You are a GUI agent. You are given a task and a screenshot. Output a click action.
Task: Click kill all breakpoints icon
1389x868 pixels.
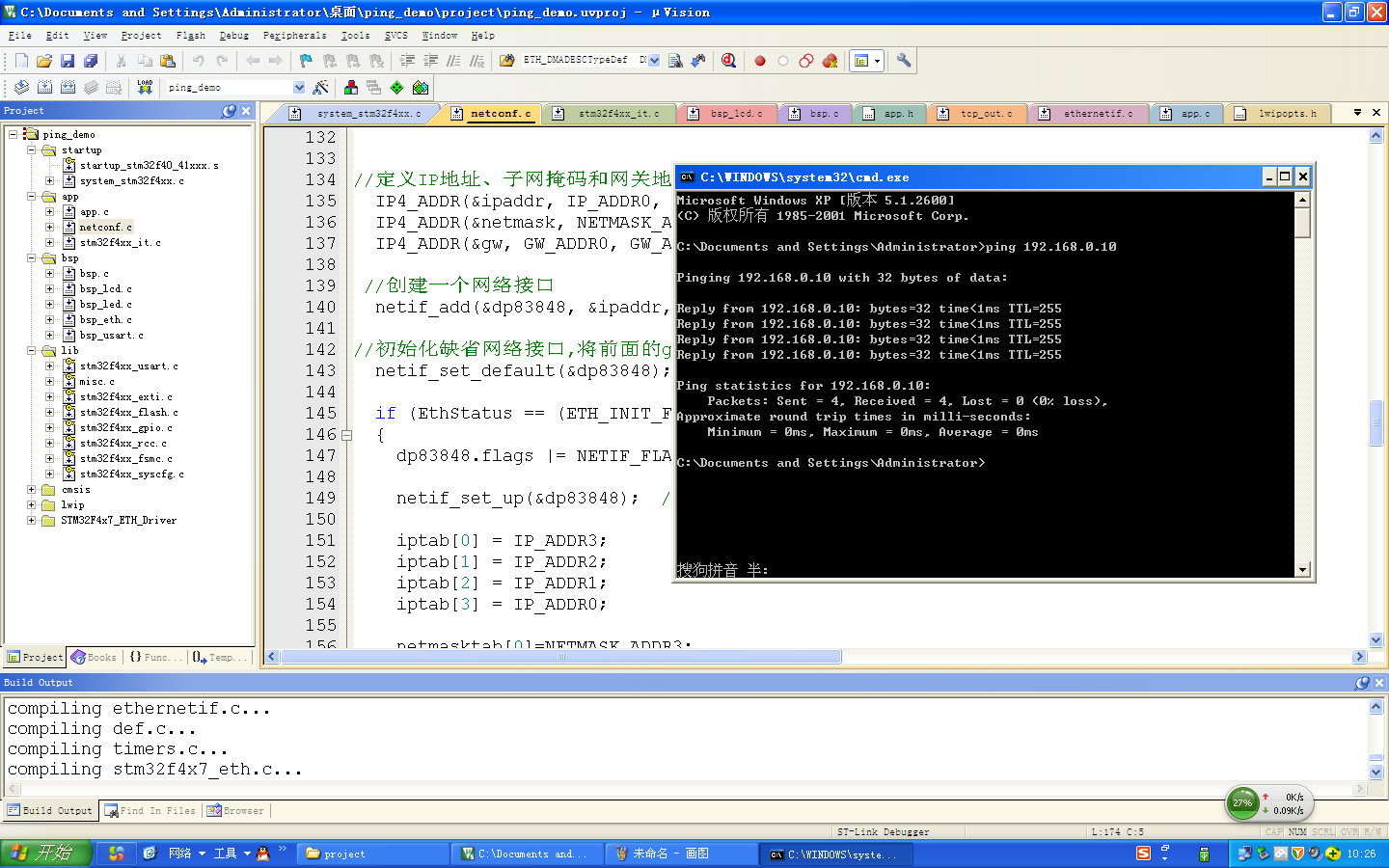830,61
